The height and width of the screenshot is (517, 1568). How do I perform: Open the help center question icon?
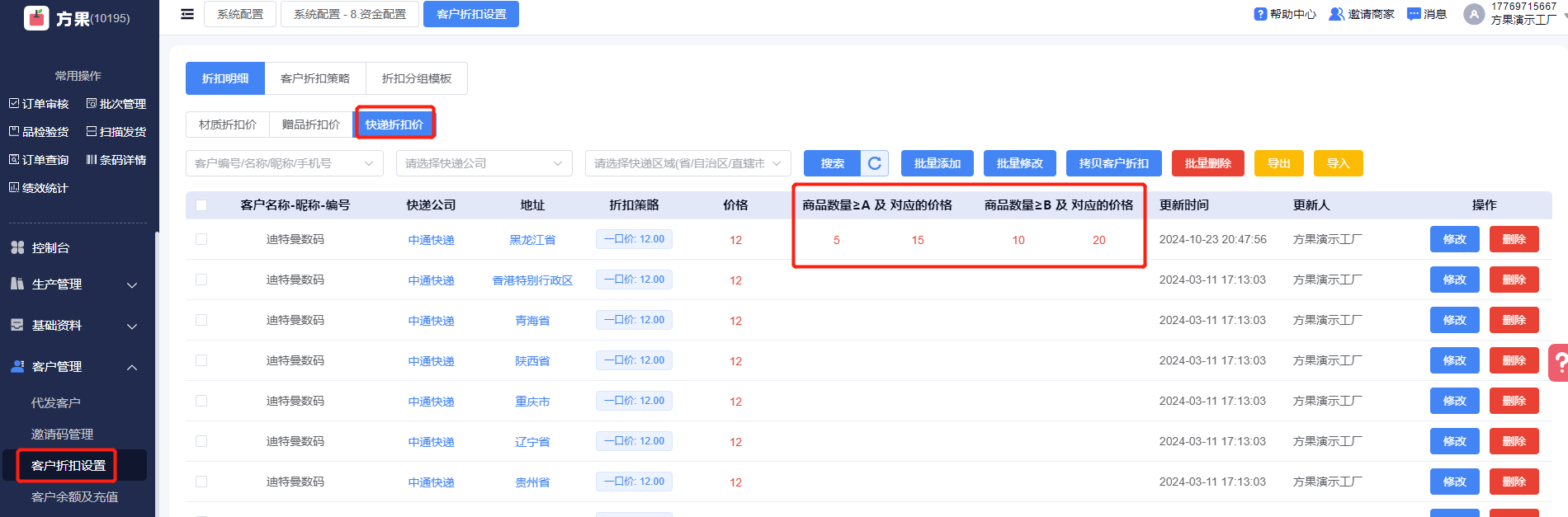point(1260,14)
